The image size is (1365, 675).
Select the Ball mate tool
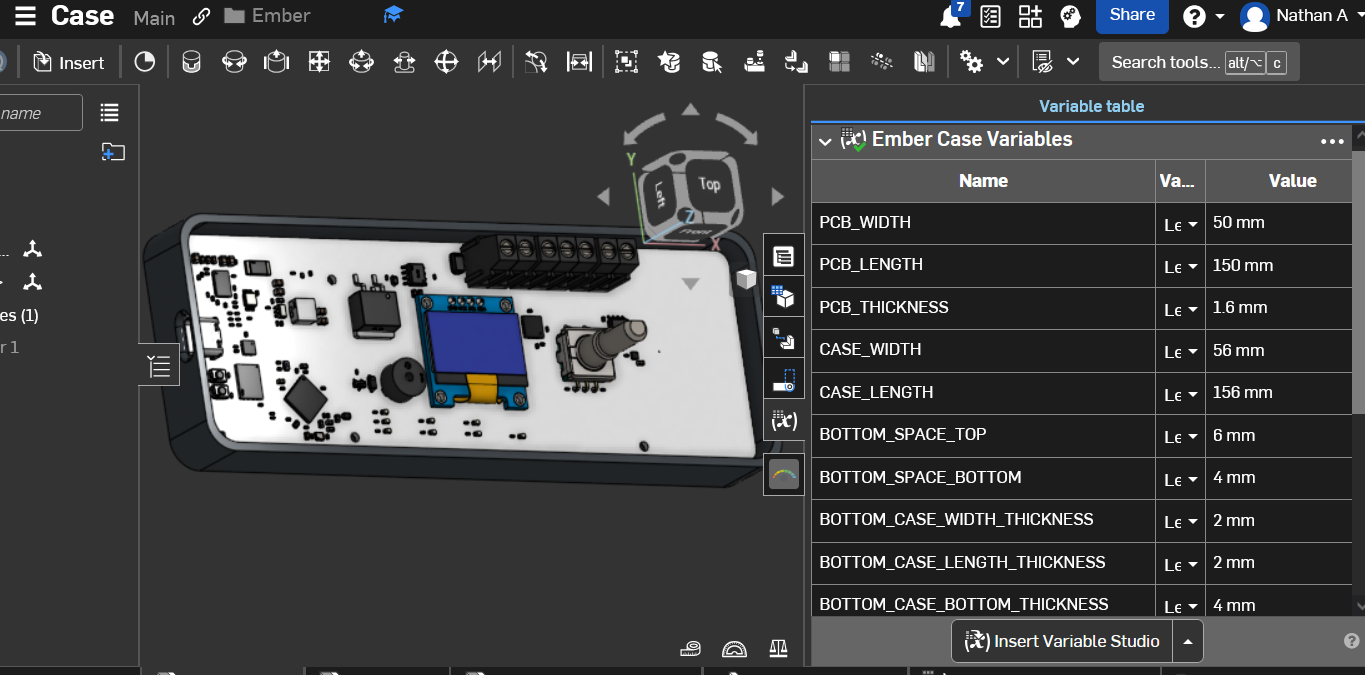[446, 62]
